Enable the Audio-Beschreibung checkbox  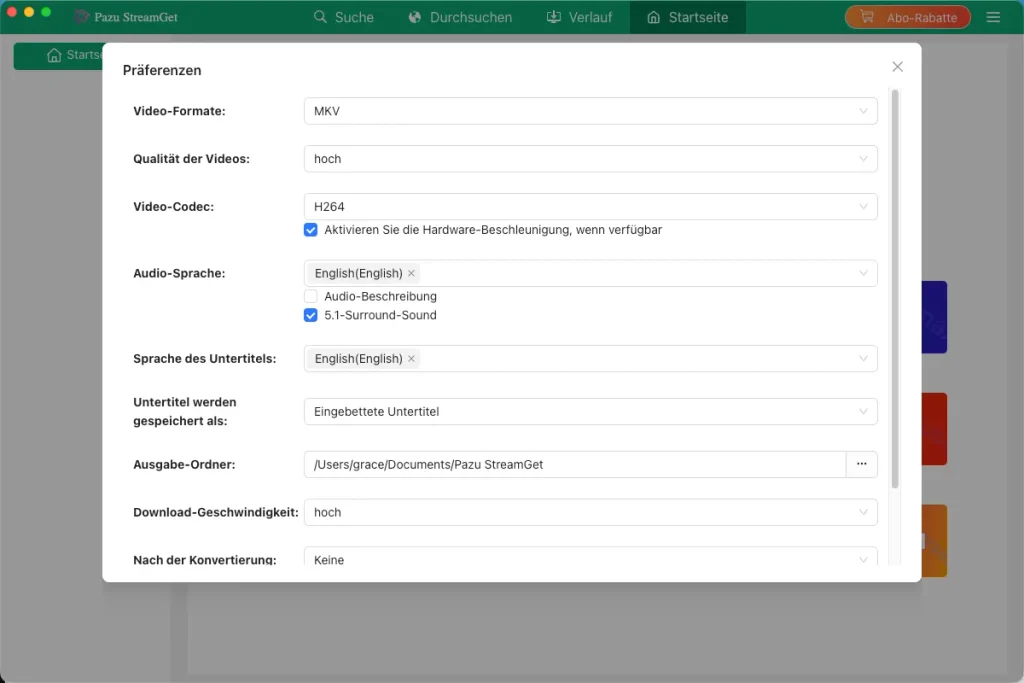coord(311,296)
